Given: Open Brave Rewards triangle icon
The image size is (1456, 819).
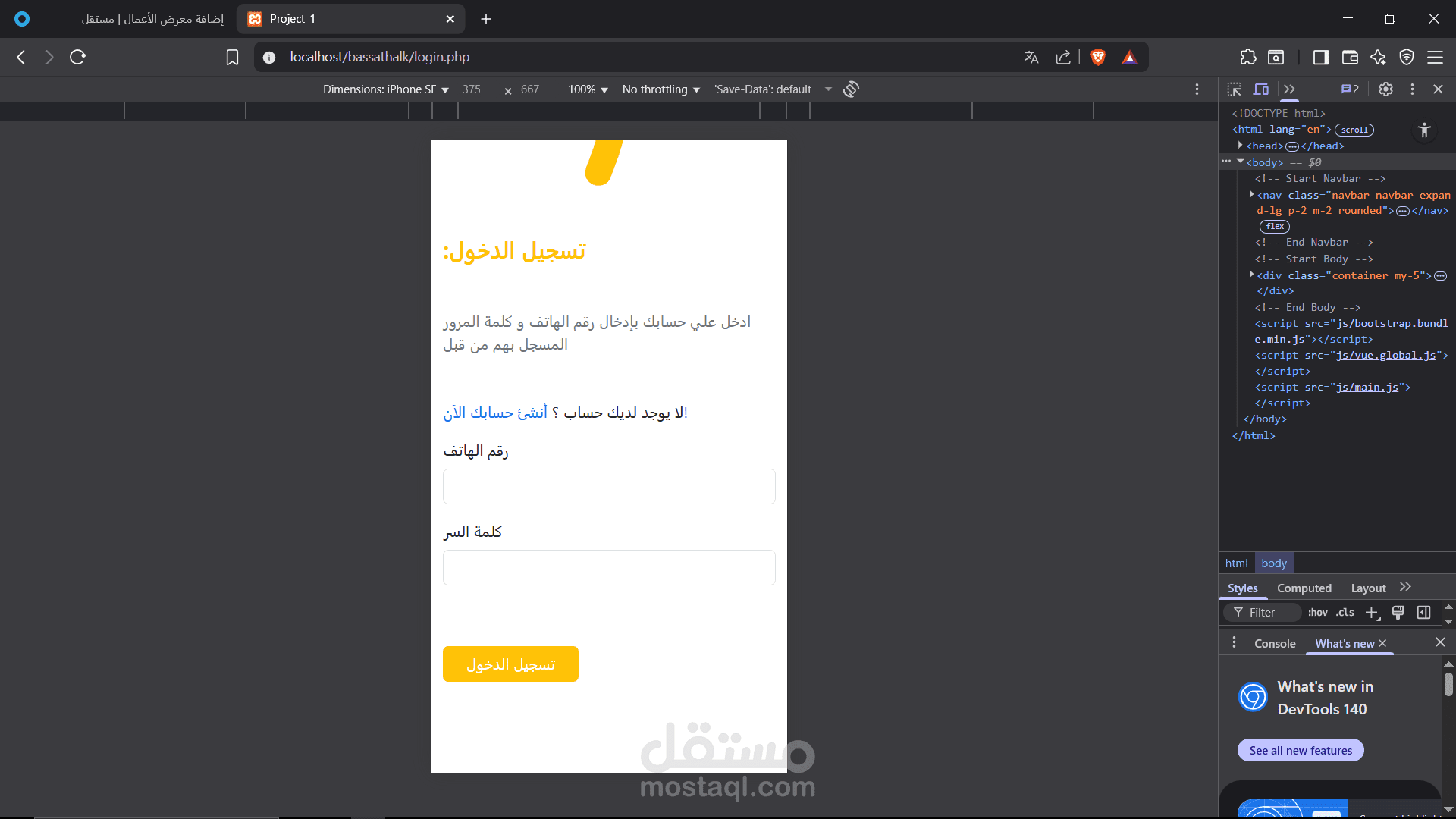Looking at the screenshot, I should click(x=1130, y=57).
